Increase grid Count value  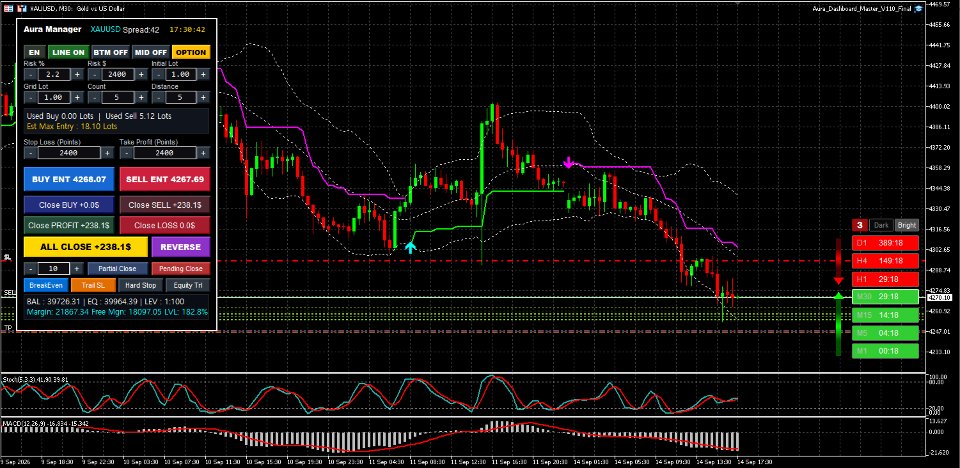point(141,97)
